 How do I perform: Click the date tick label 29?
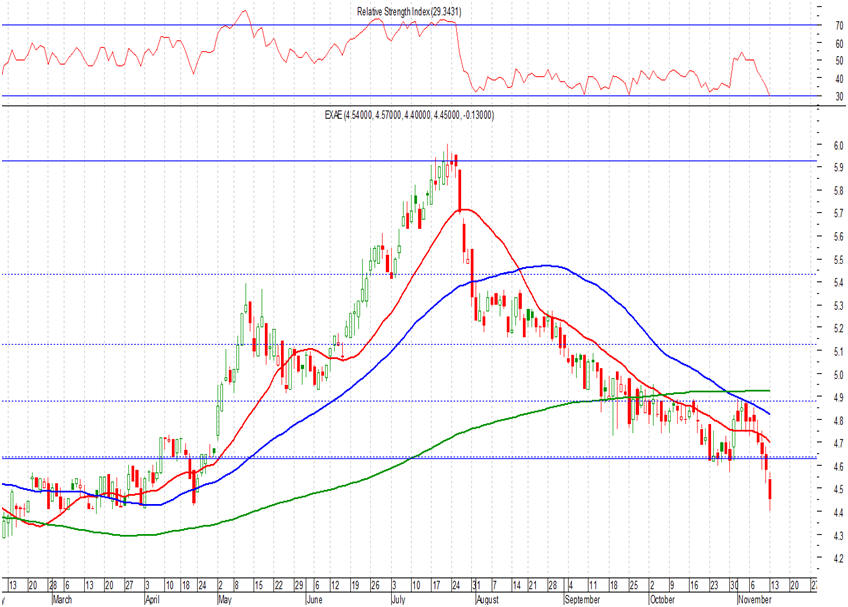pos(299,585)
